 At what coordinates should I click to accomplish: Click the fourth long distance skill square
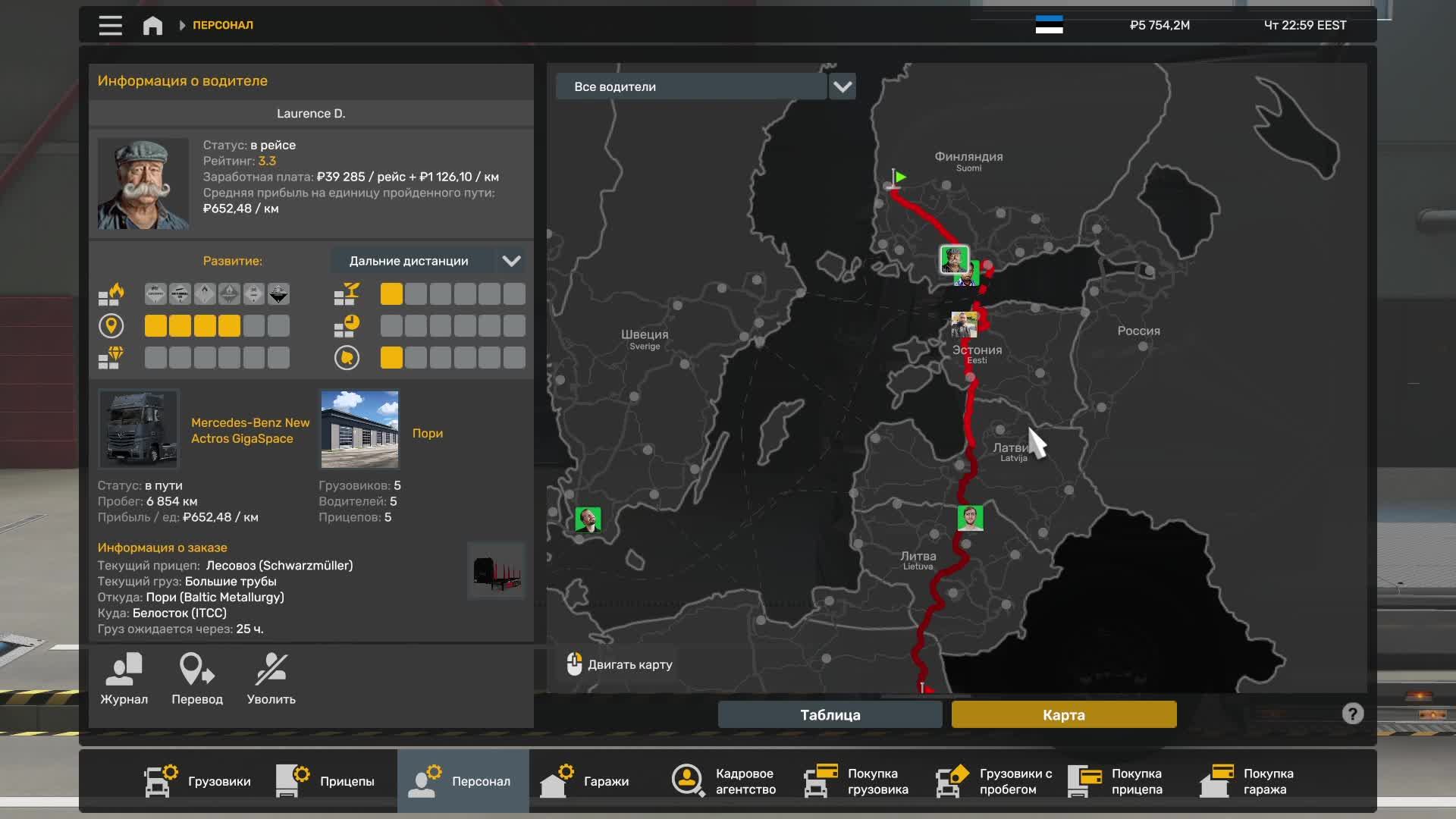229,326
